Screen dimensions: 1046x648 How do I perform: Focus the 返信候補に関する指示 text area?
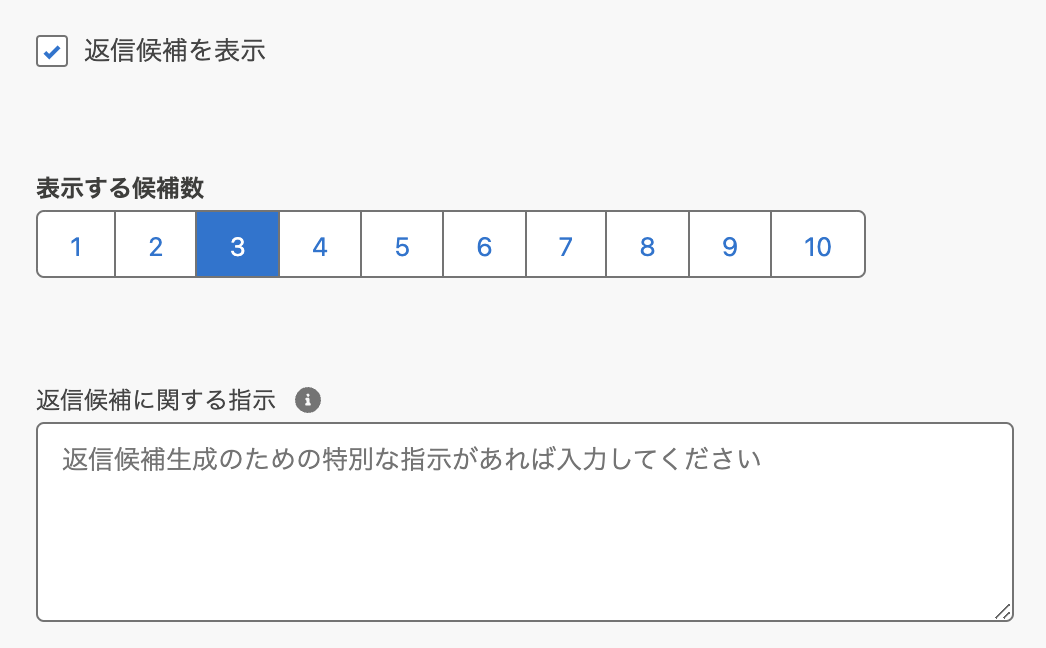point(524,522)
